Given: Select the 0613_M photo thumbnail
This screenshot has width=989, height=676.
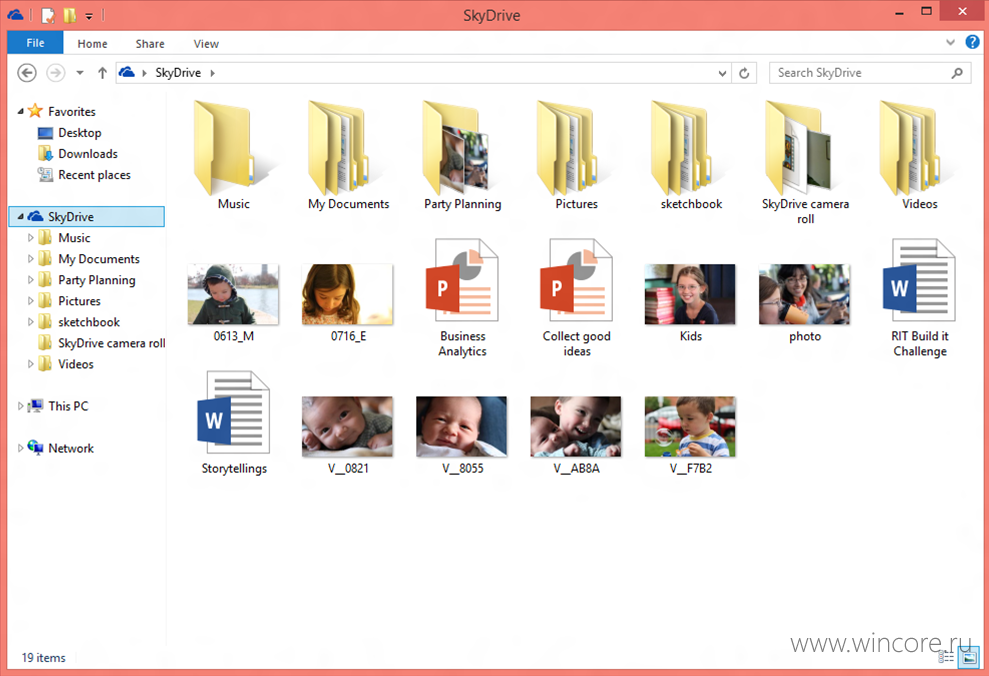Looking at the screenshot, I should click(233, 294).
